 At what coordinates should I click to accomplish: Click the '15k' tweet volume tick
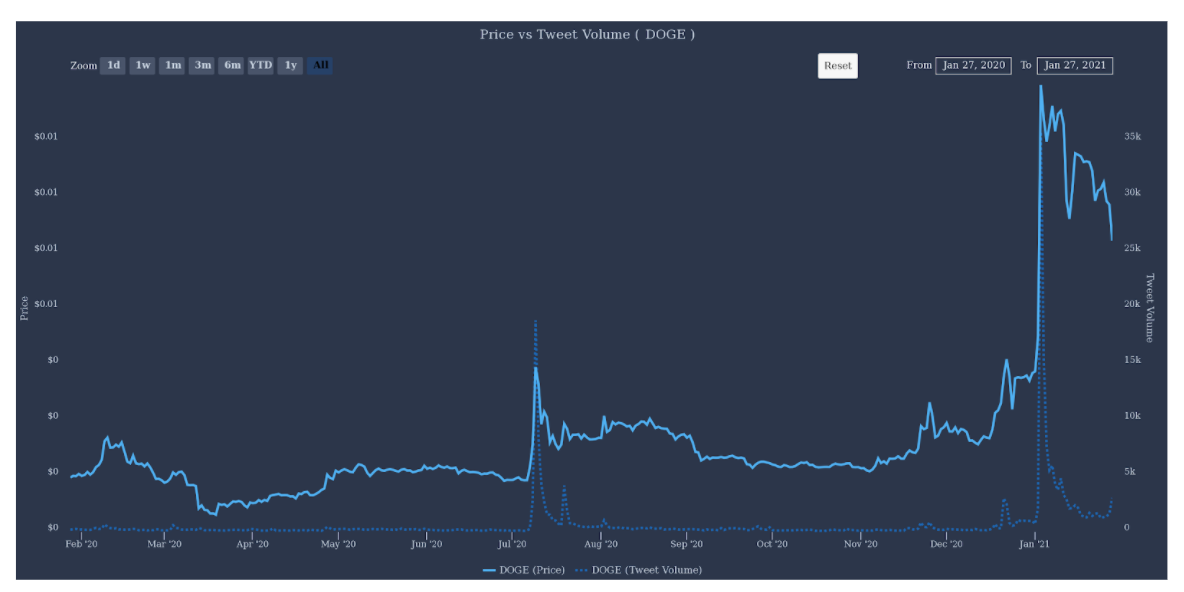coord(1132,360)
